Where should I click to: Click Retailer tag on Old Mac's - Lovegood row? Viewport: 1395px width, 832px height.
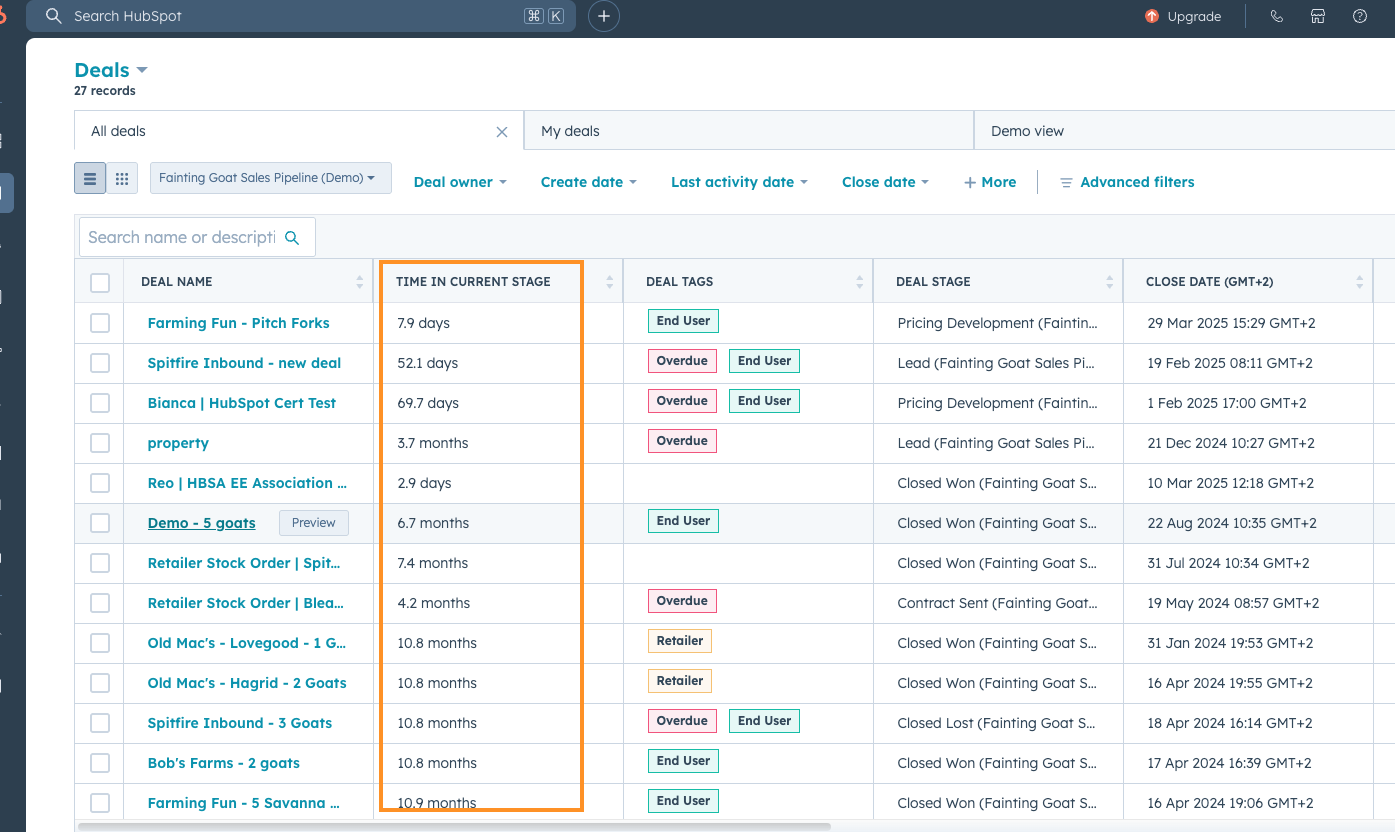click(680, 641)
